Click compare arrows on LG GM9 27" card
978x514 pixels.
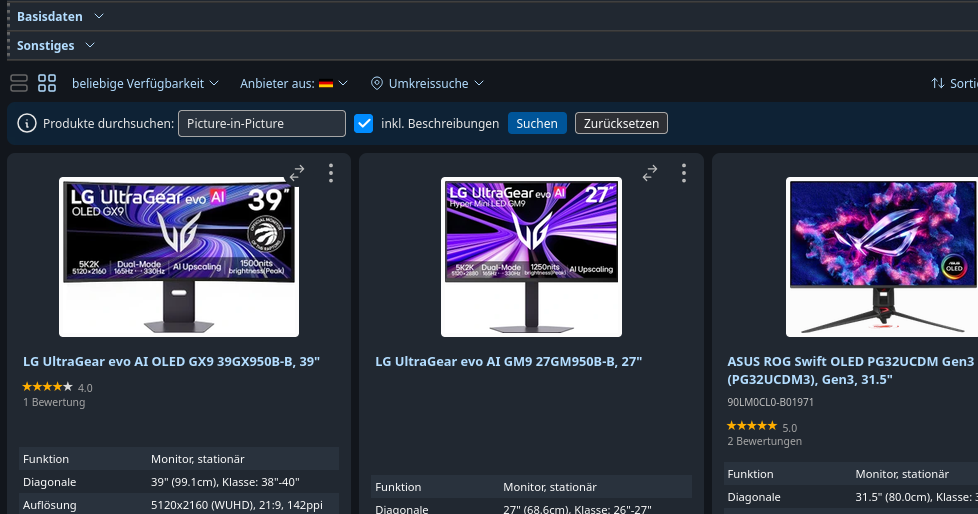[650, 173]
